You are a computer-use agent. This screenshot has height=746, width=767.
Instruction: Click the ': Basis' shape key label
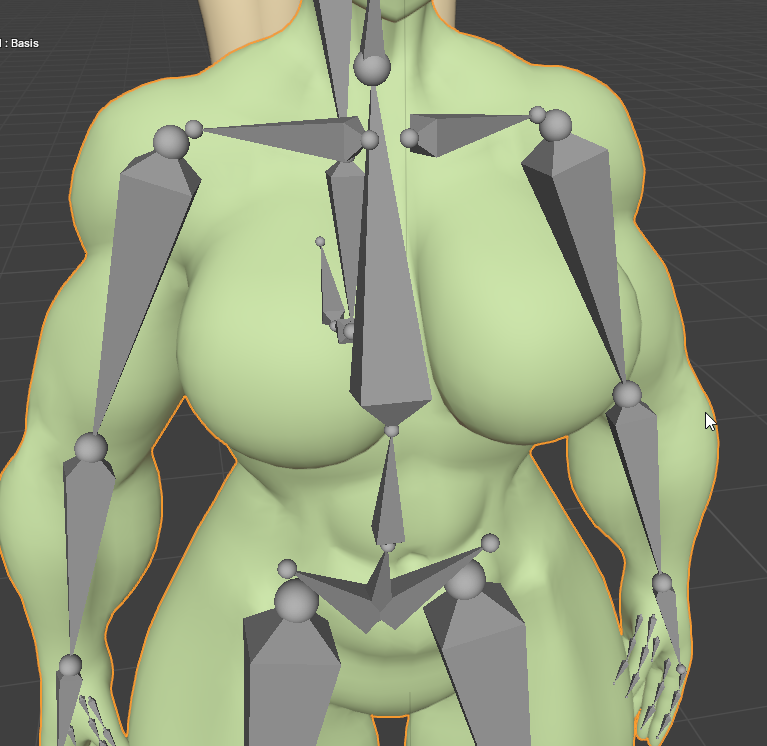click(x=20, y=43)
